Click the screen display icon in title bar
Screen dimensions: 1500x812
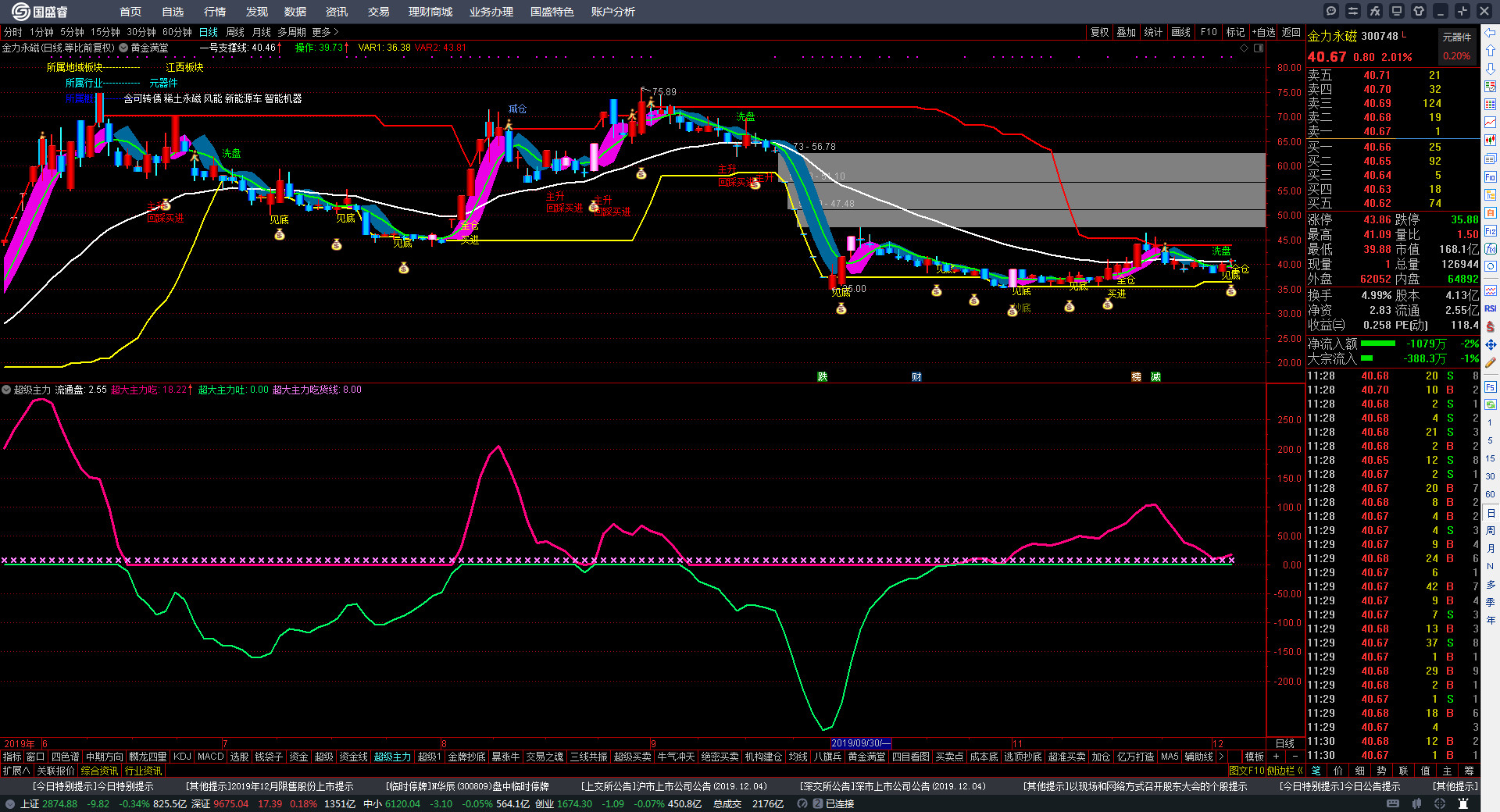coord(1397,11)
